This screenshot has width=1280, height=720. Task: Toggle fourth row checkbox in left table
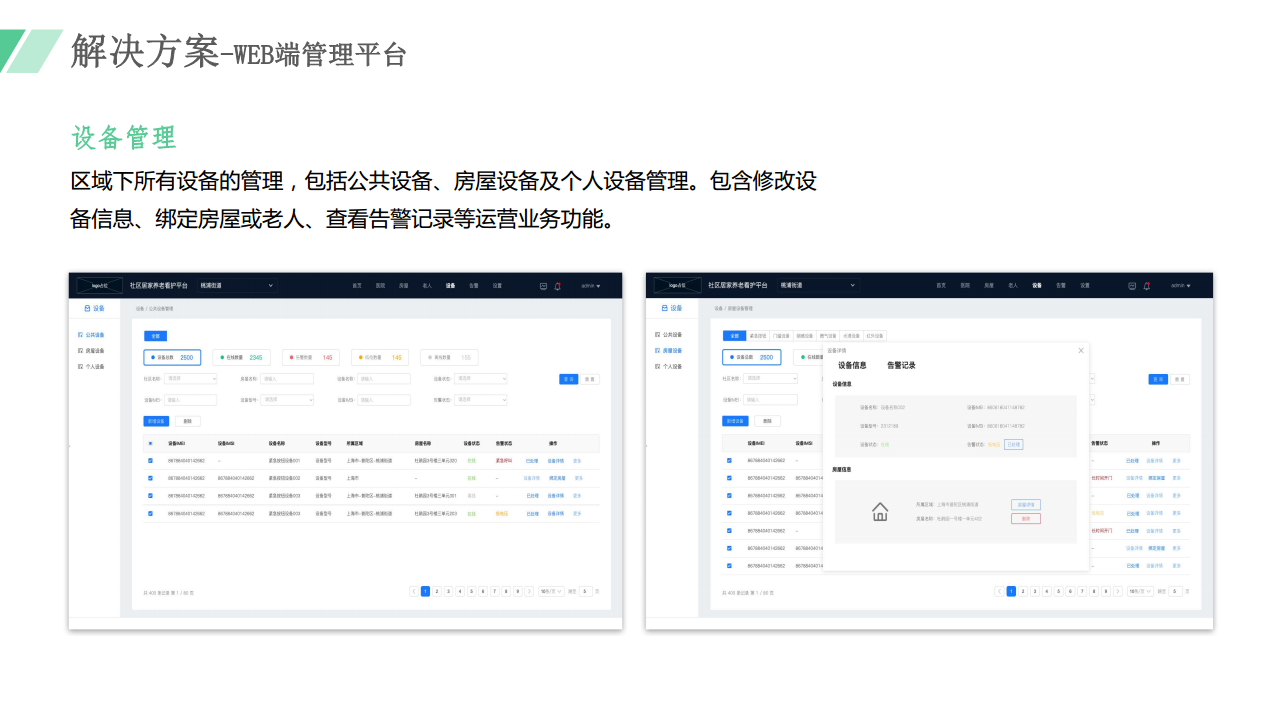151,514
